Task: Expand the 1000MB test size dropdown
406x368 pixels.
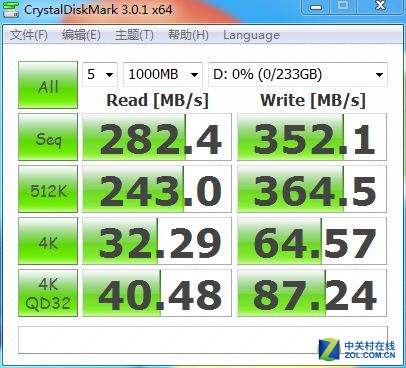Action: pyautogui.click(x=163, y=74)
